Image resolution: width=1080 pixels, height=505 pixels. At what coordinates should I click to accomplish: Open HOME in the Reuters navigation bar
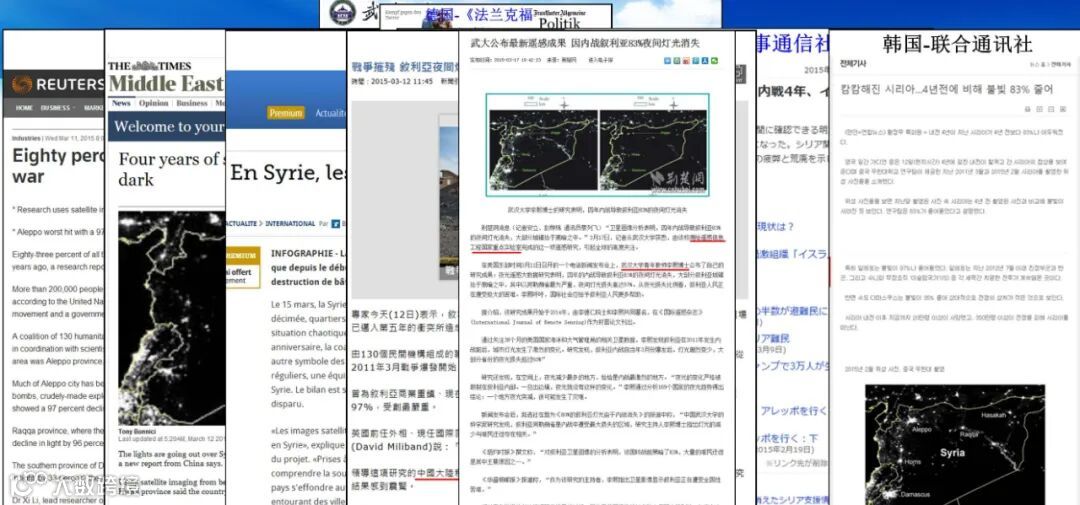point(24,108)
